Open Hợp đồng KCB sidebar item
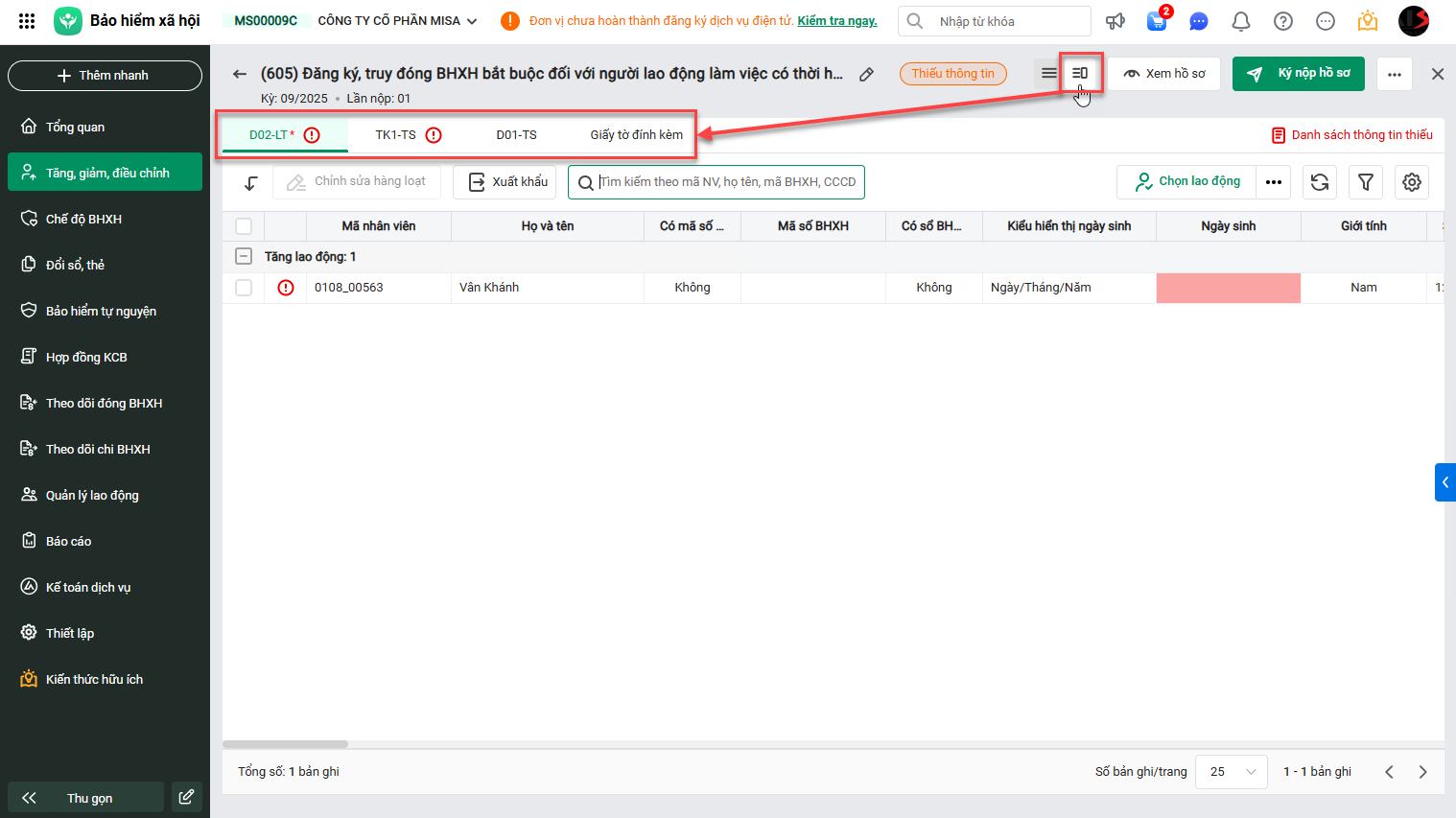Screen dimensions: 1456x818 (x=105, y=357)
